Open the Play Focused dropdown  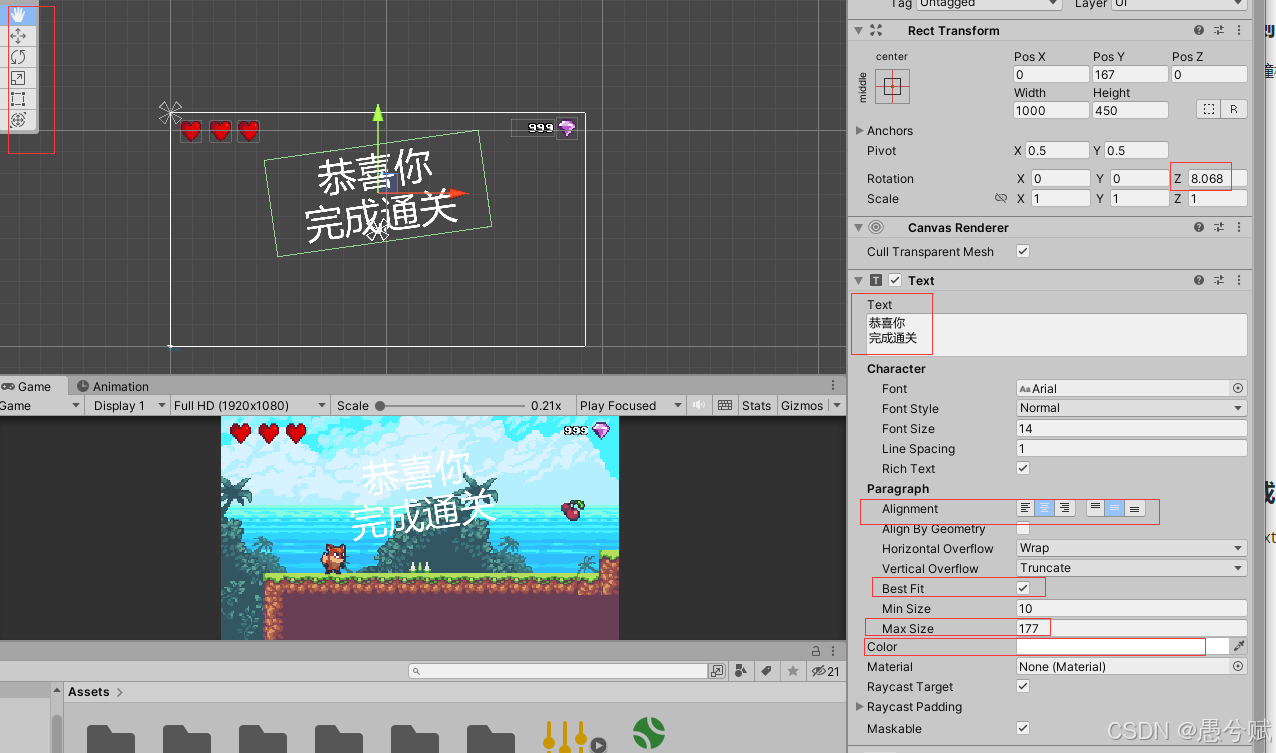tap(630, 405)
